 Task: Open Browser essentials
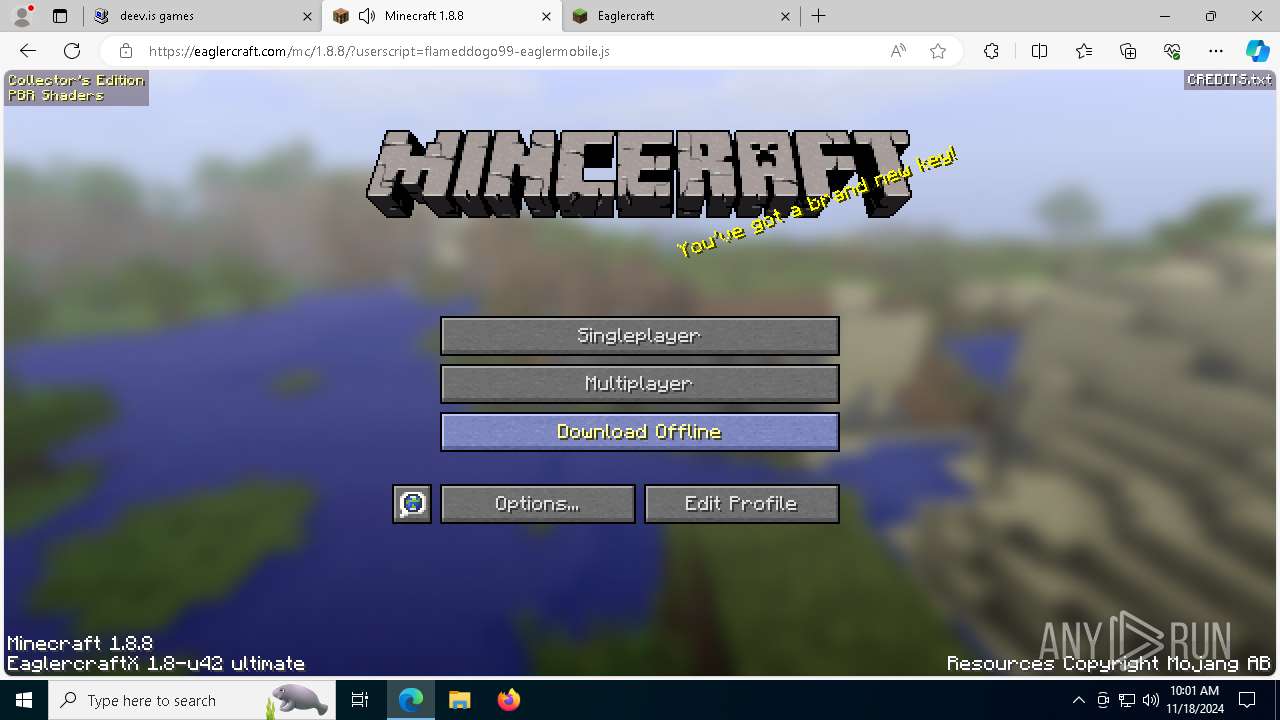(x=1172, y=51)
